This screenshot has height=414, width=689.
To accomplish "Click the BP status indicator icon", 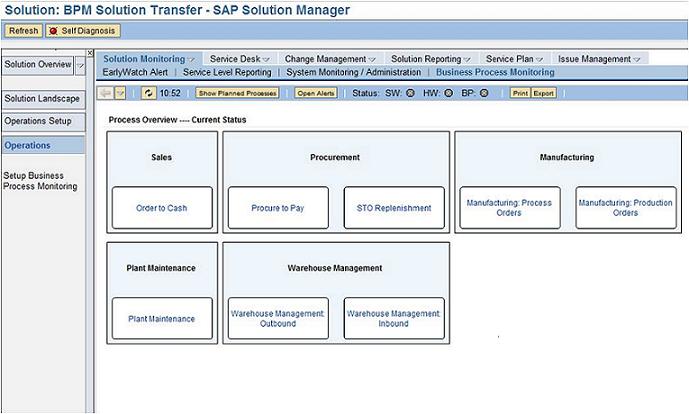I will point(484,93).
